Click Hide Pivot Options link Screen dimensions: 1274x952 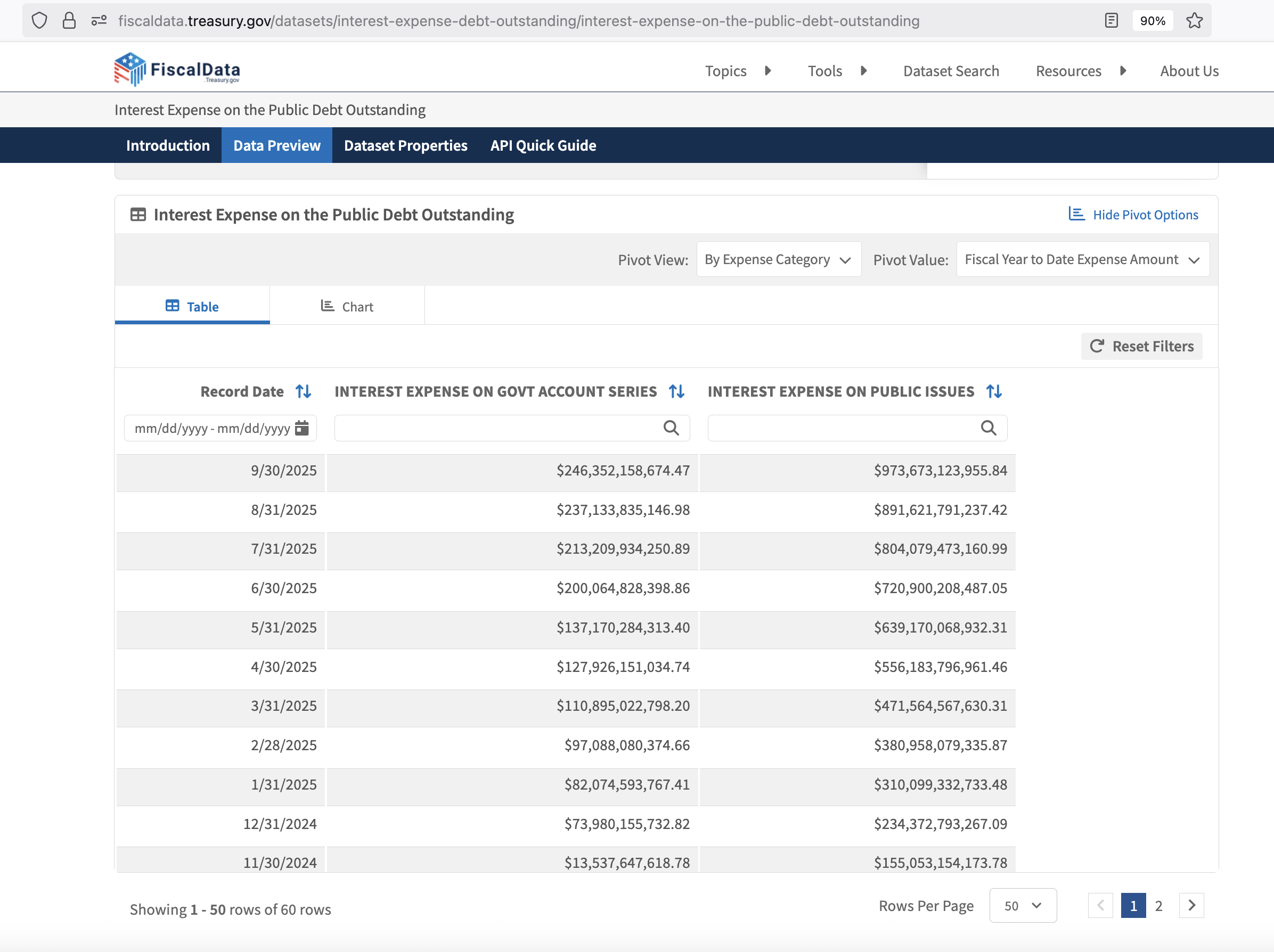point(1133,215)
